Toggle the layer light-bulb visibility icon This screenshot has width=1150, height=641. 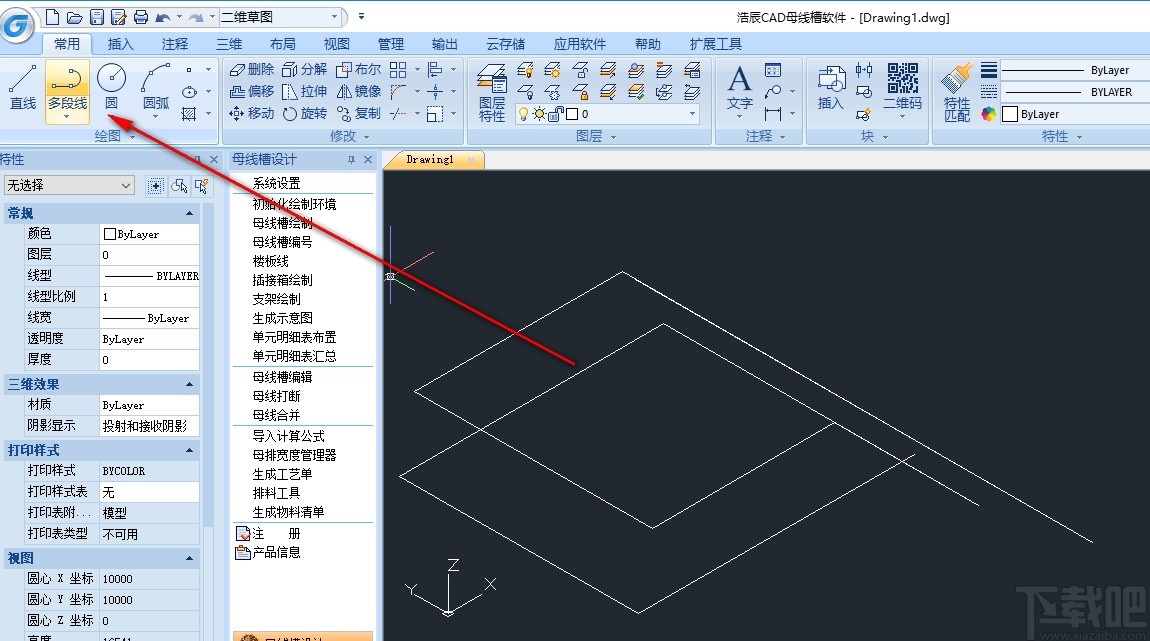coord(524,114)
